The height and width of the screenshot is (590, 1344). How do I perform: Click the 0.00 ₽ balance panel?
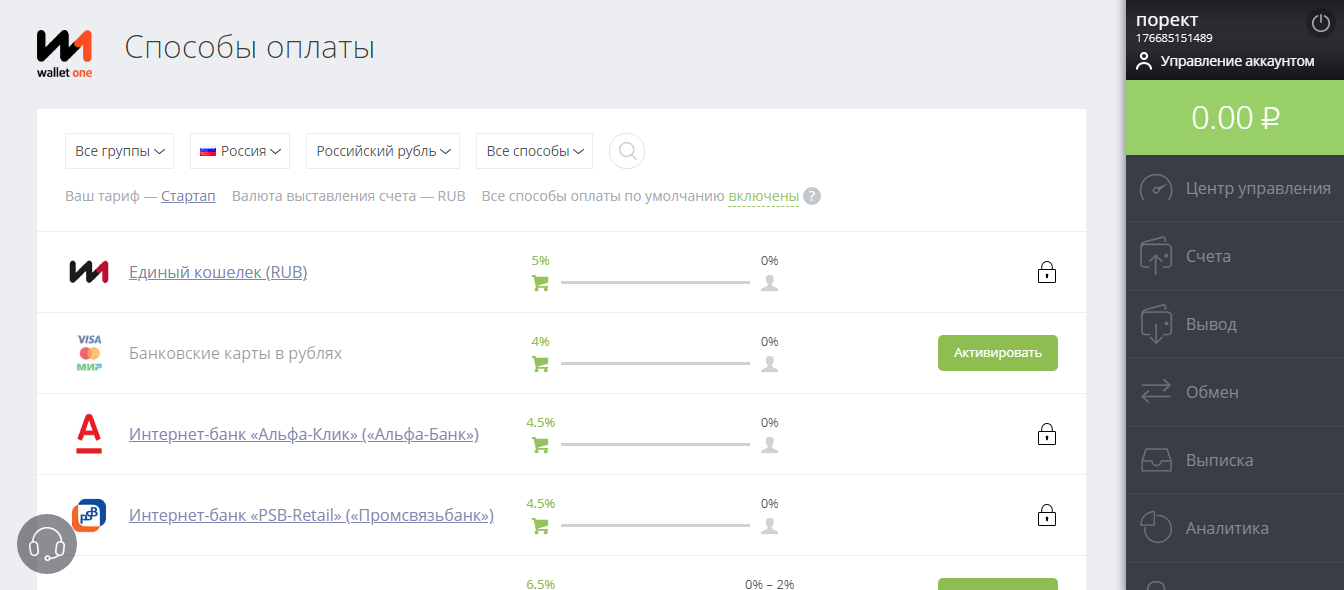[x=1235, y=118]
